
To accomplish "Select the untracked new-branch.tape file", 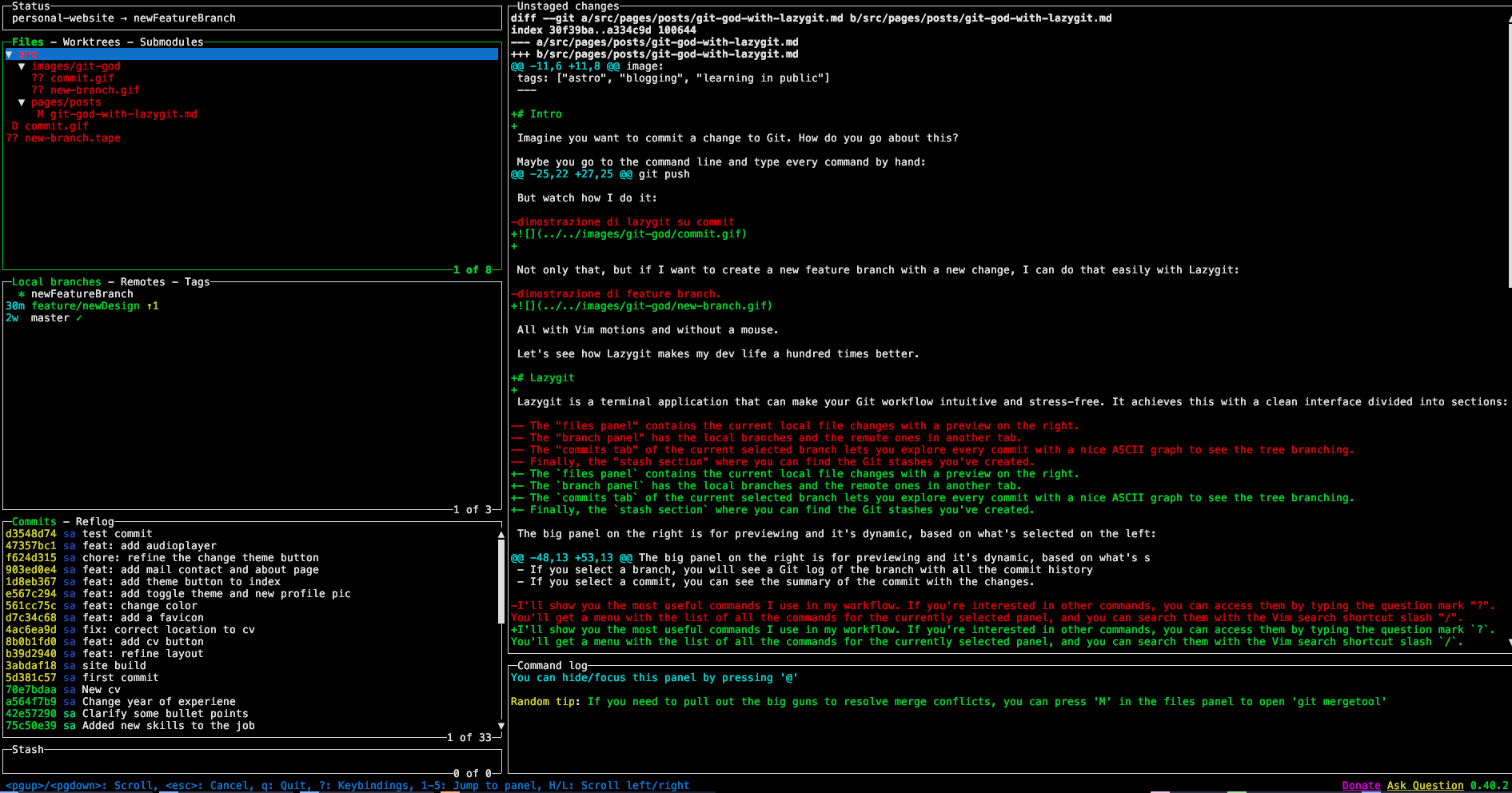I will 72,138.
